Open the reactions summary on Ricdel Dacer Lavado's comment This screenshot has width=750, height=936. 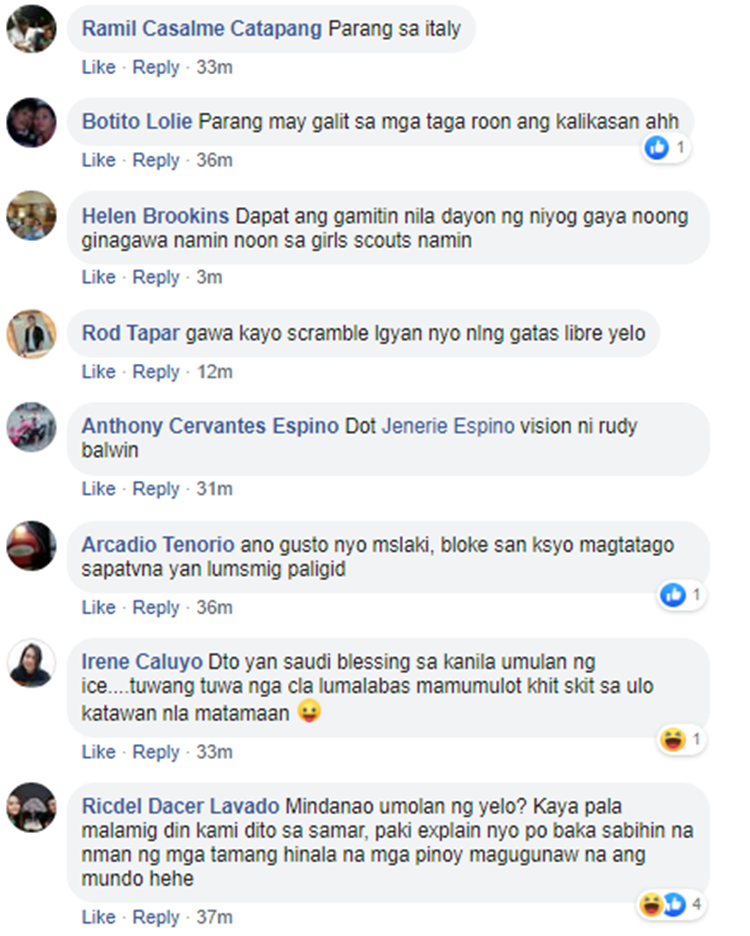[672, 904]
